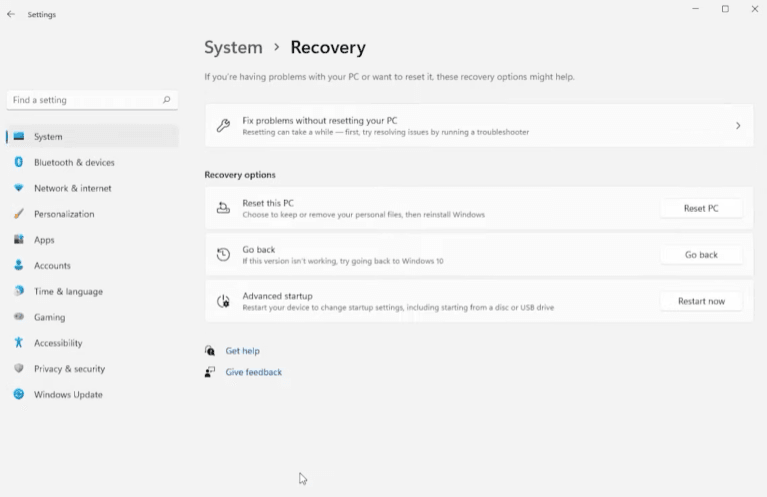Click the Give feedback person icon
767x497 pixels.
[x=210, y=372]
